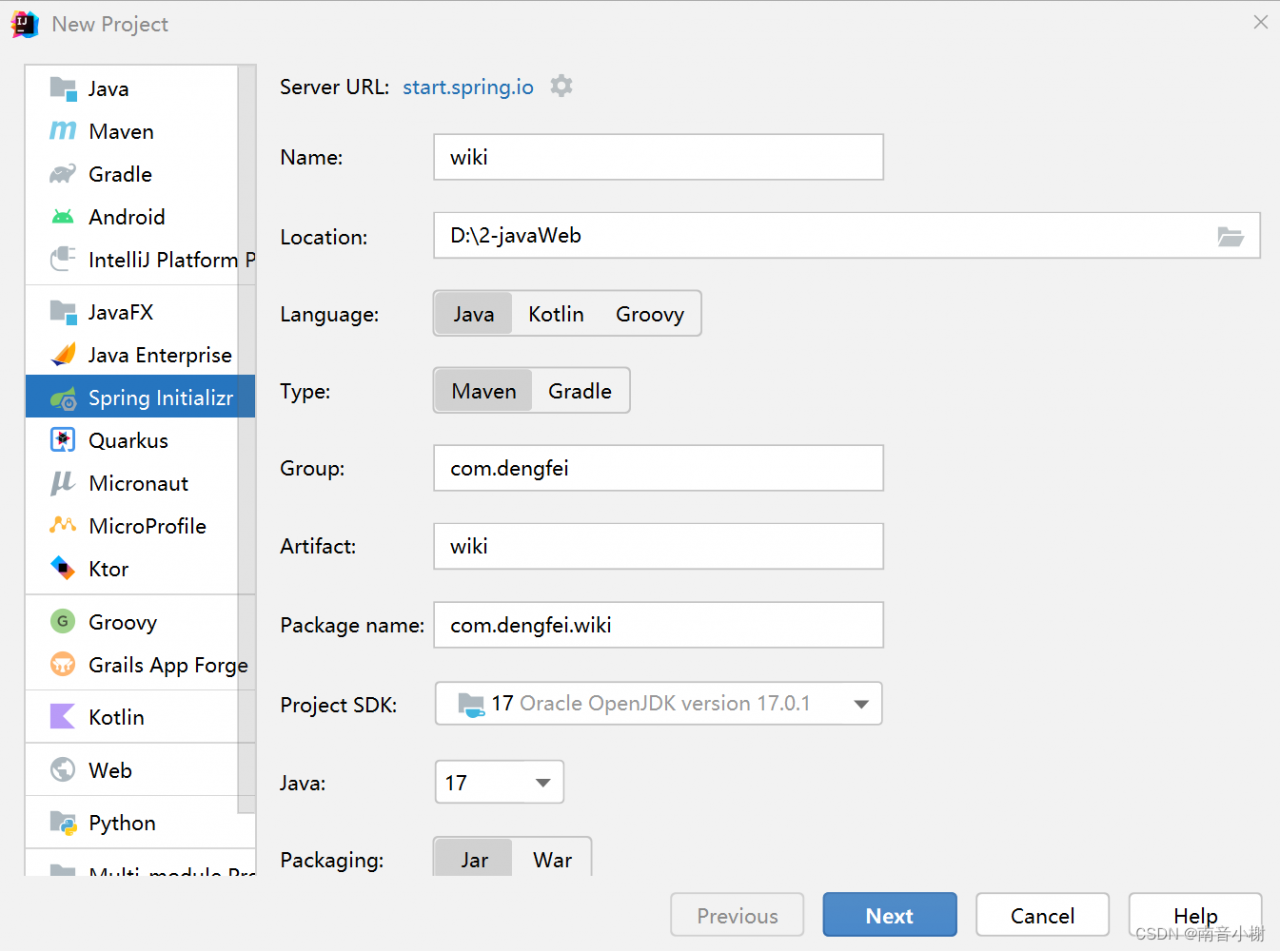Select the Java project type icon

pos(63,88)
